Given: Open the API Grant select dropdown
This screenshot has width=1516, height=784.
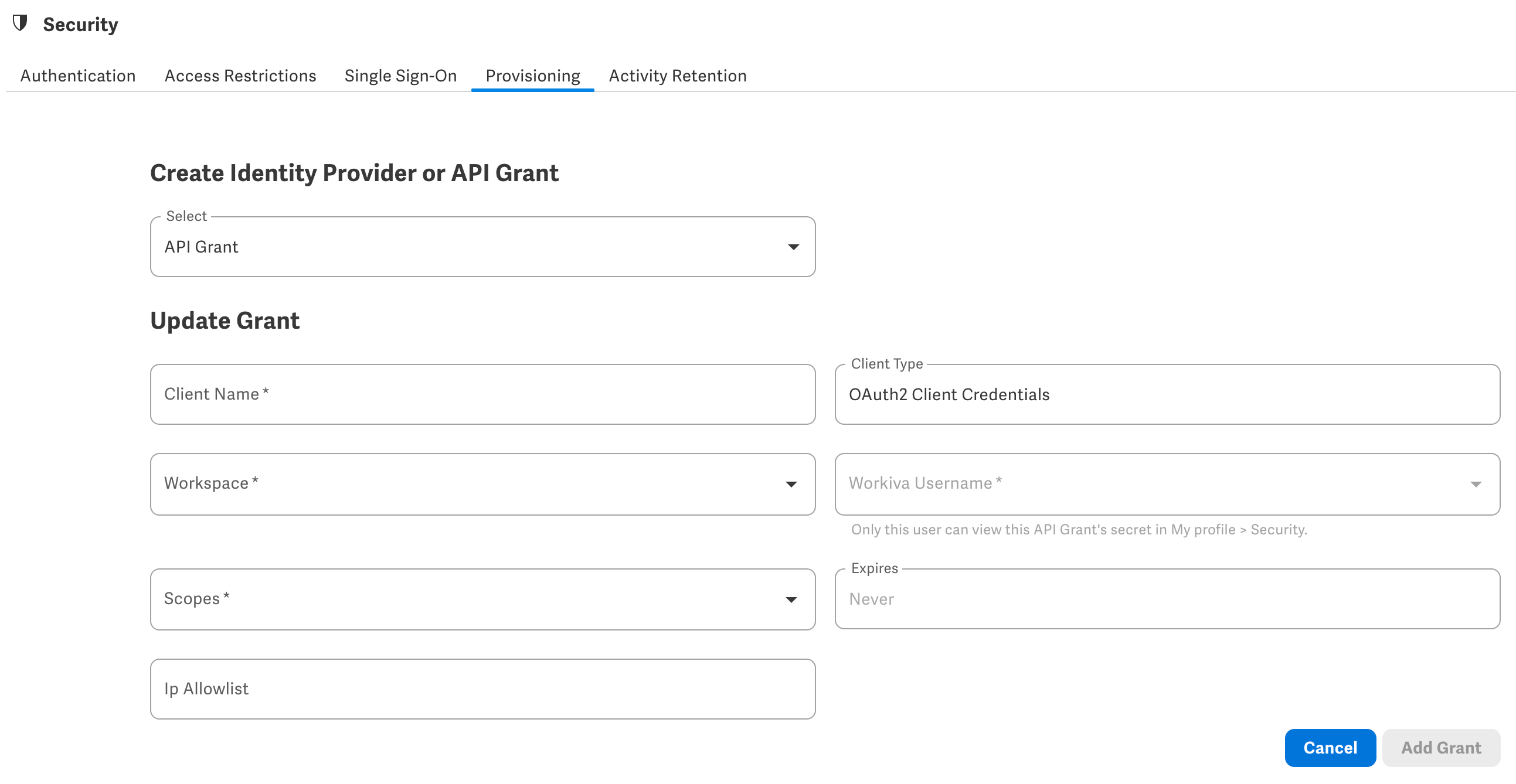Looking at the screenshot, I should pyautogui.click(x=482, y=247).
